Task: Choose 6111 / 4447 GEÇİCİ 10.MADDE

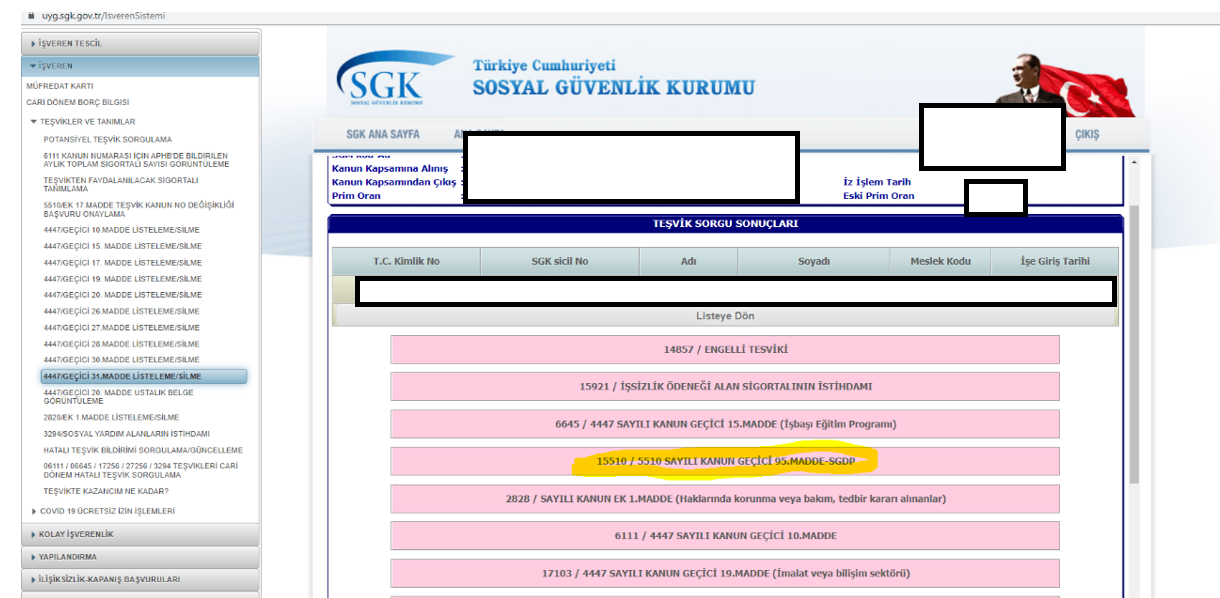Action: click(725, 536)
